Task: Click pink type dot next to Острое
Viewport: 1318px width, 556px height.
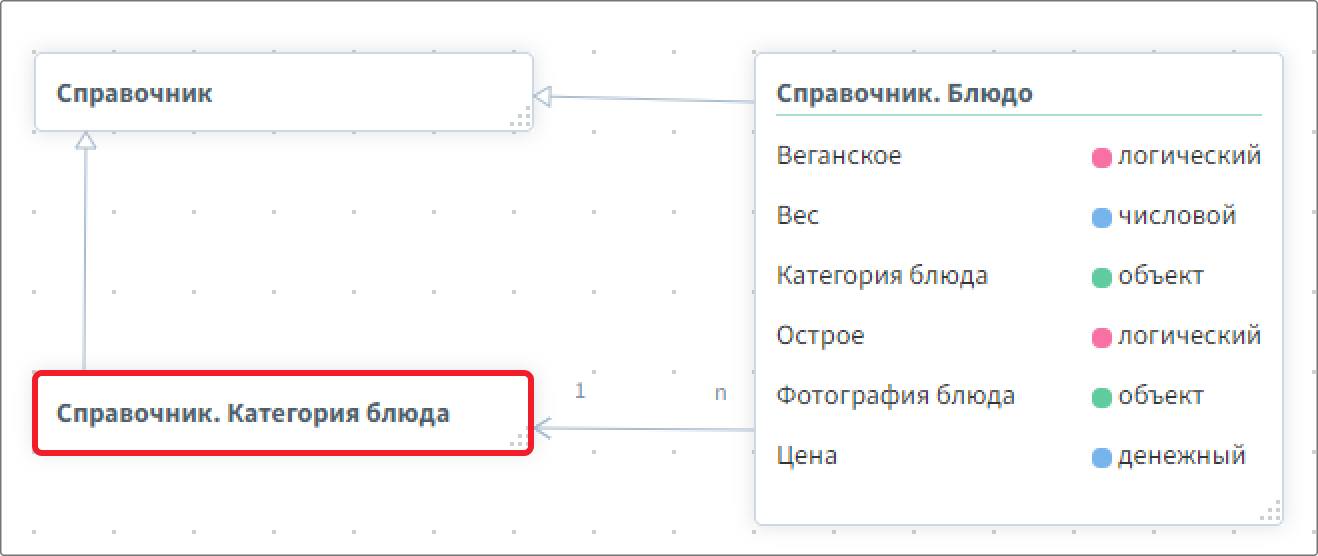Action: [1102, 337]
